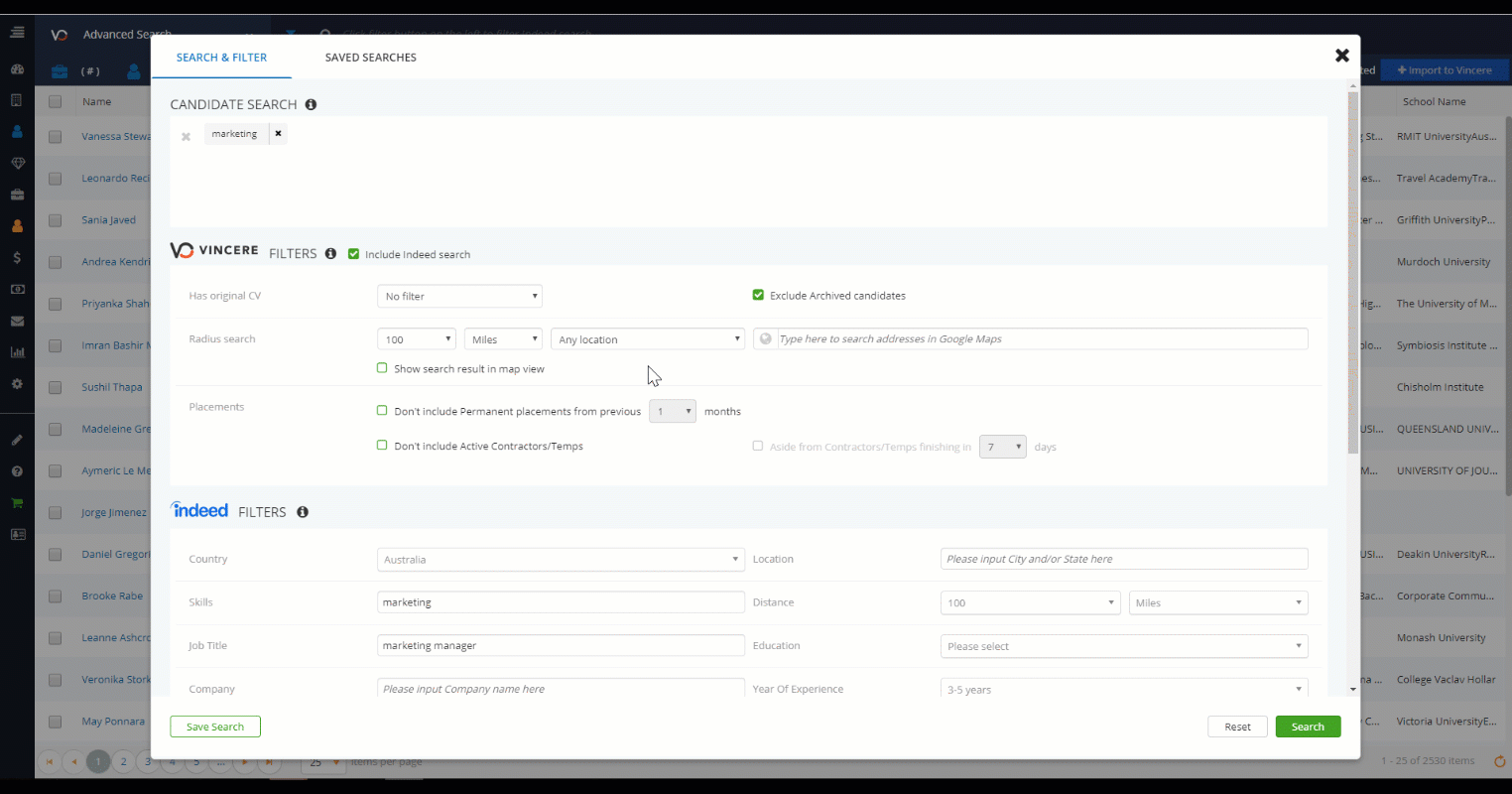Open the ID card icon in sidebar
Viewport: 1512px width, 794px height.
[17, 534]
